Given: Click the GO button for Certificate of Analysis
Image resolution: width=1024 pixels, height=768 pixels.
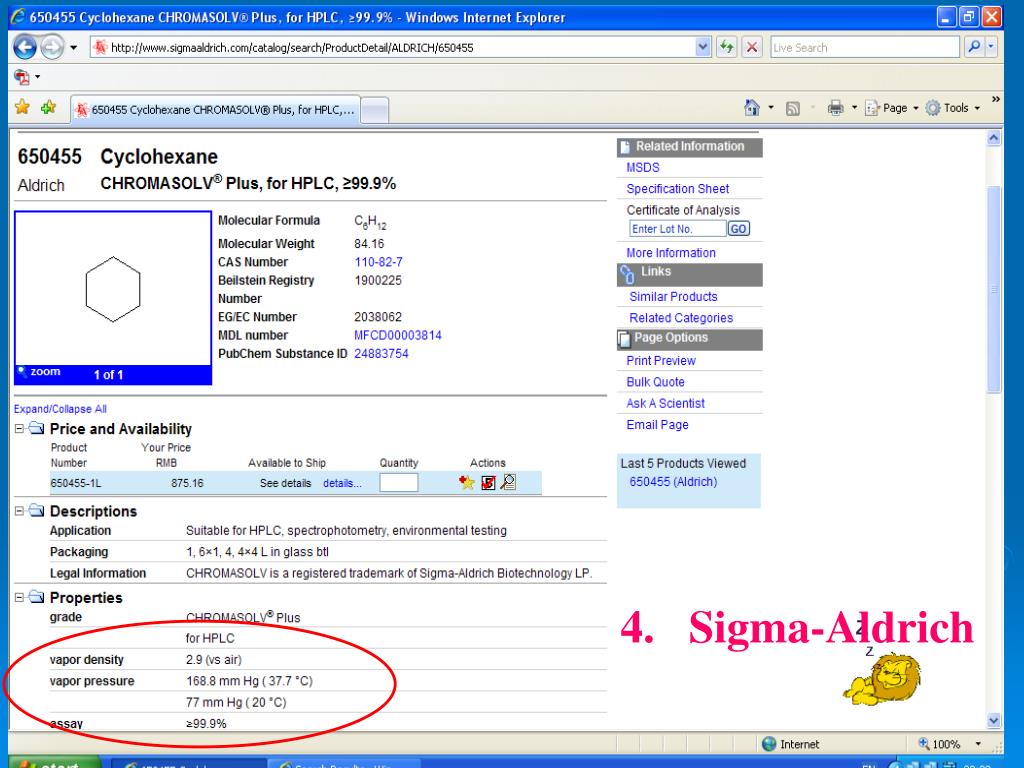Looking at the screenshot, I should 739,229.
